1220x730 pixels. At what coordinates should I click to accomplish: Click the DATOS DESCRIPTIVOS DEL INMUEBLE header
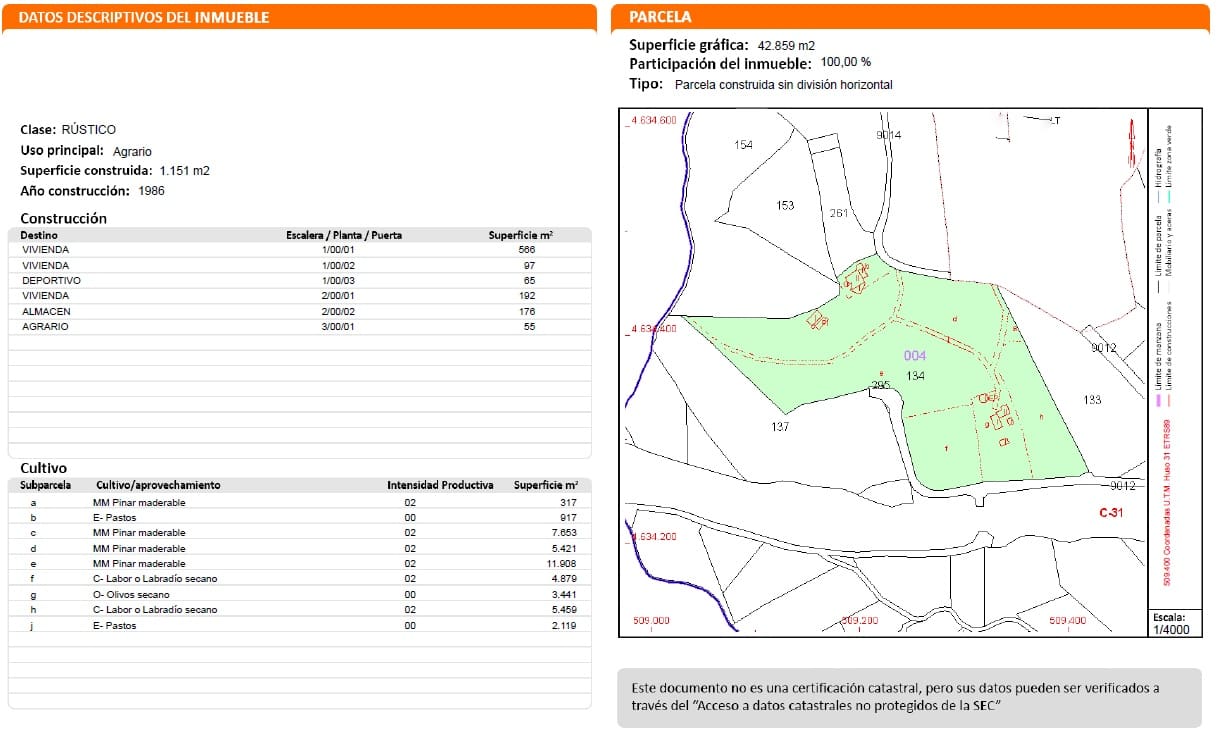pyautogui.click(x=144, y=18)
